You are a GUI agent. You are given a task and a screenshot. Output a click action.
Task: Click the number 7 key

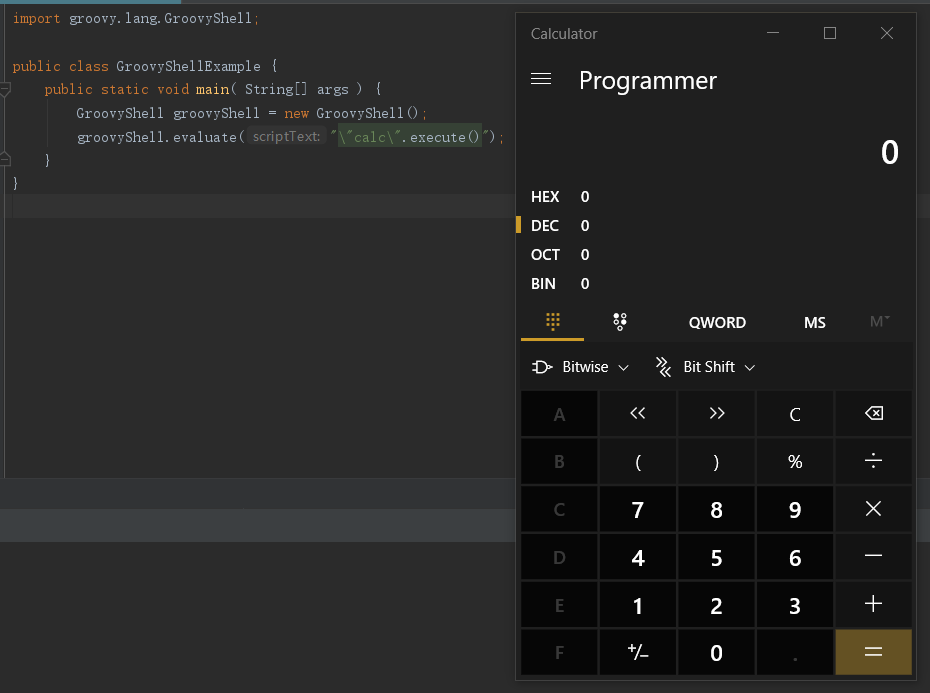[638, 510]
